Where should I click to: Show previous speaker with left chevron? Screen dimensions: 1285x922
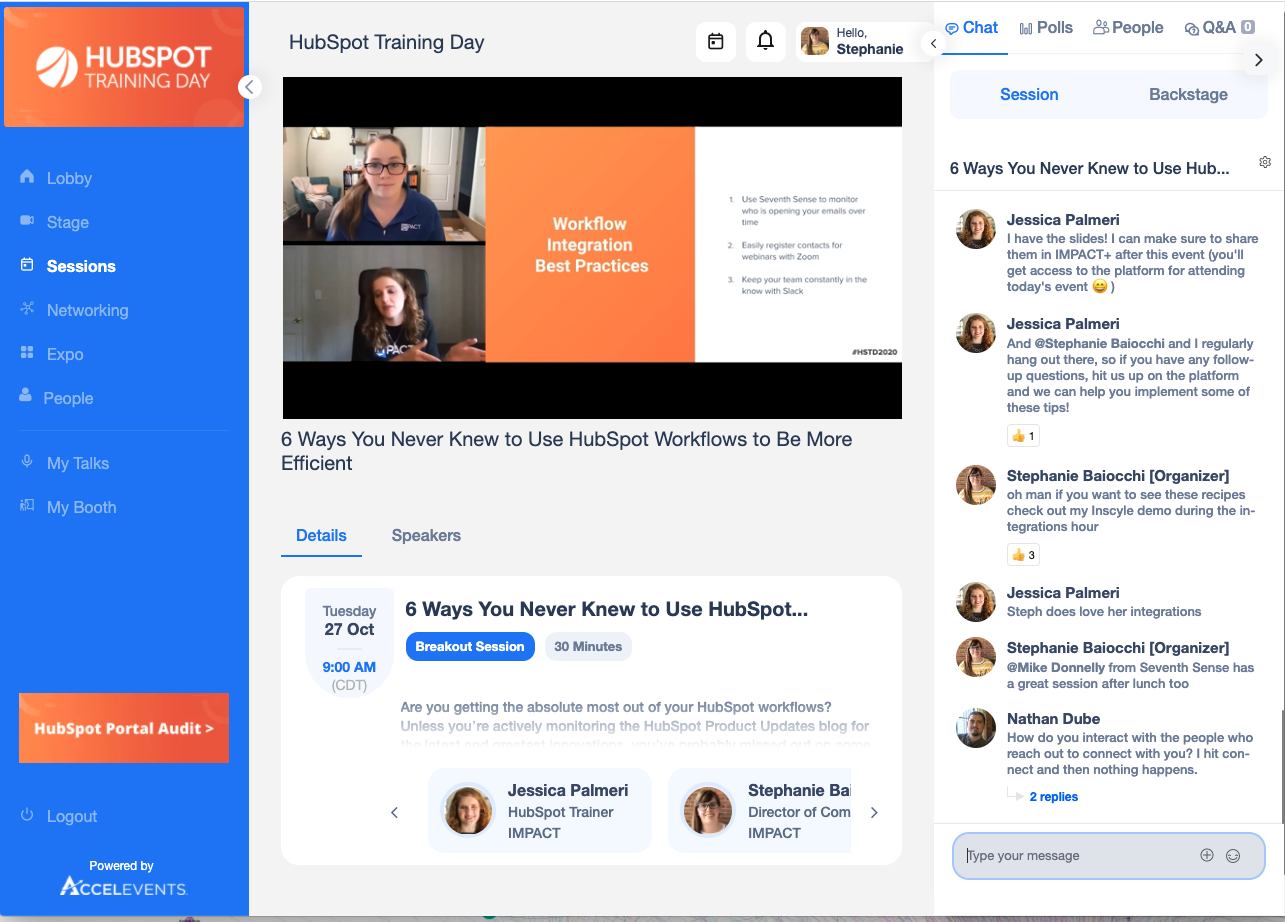click(x=394, y=813)
